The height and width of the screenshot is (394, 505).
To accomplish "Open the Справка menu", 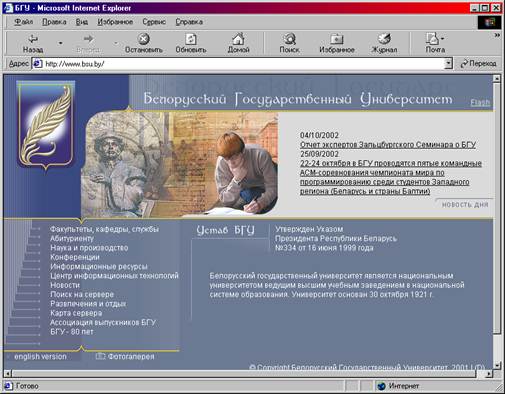I will (189, 22).
